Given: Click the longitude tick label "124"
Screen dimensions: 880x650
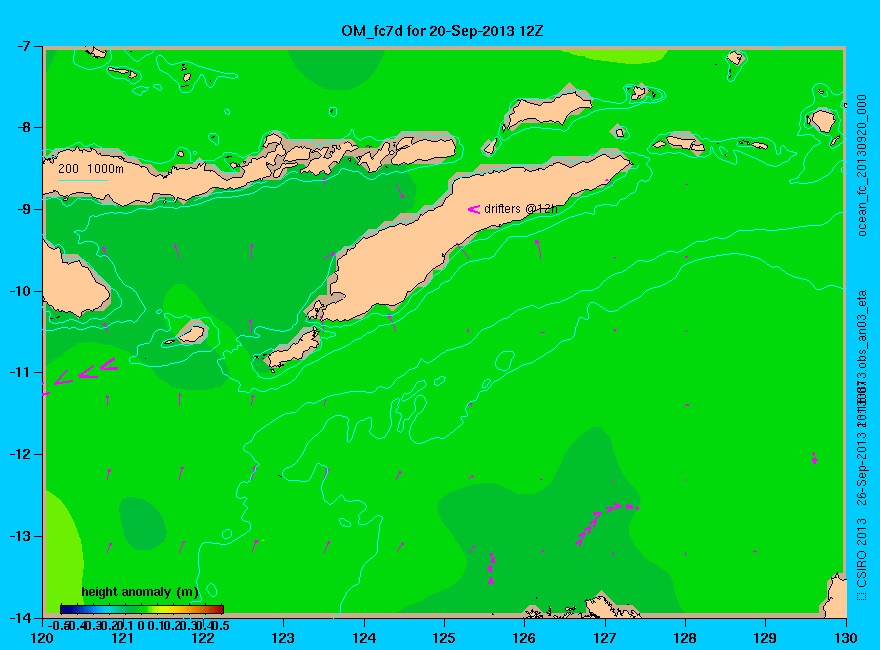Looking at the screenshot, I should pyautogui.click(x=364, y=638).
